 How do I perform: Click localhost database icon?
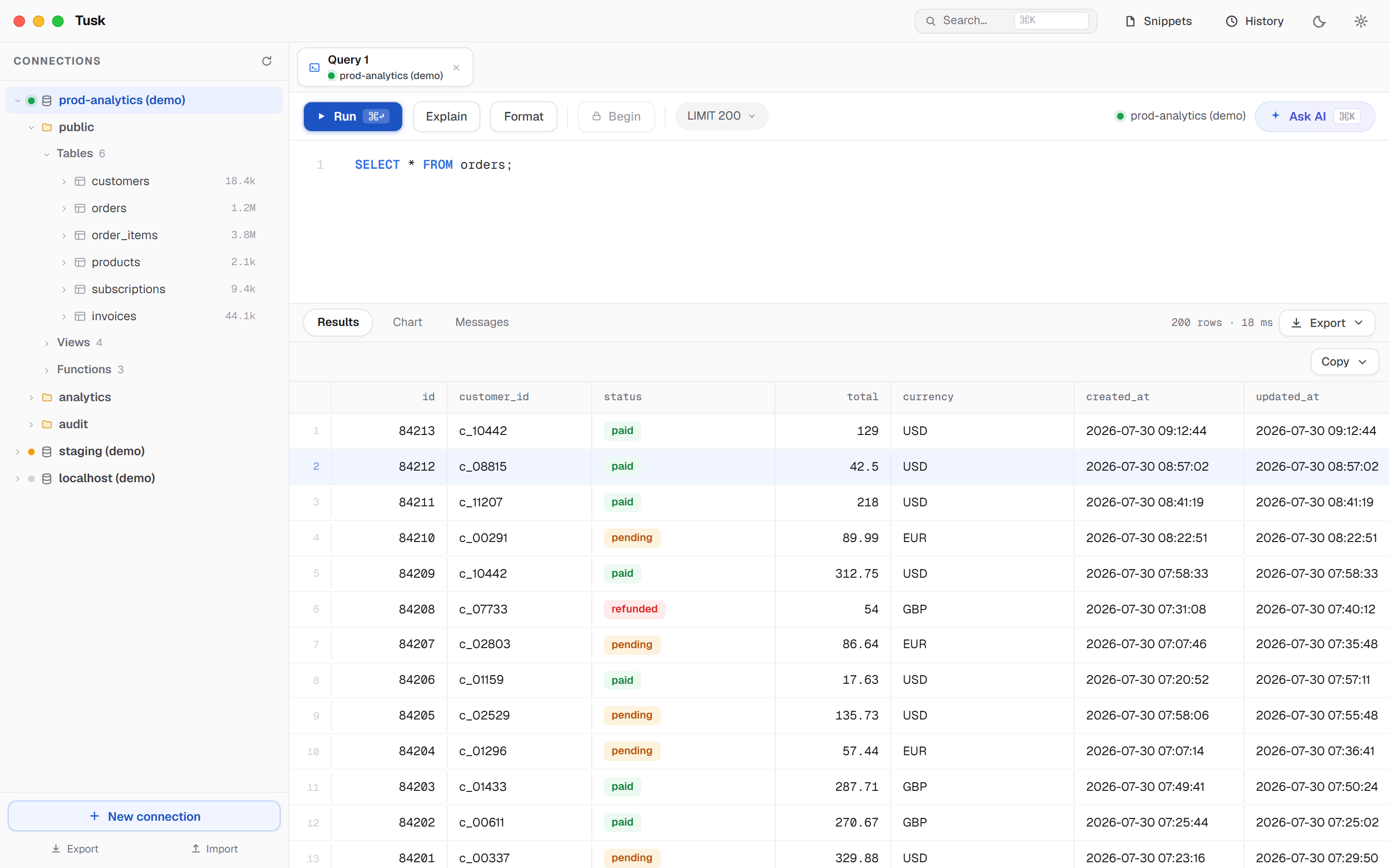click(47, 478)
